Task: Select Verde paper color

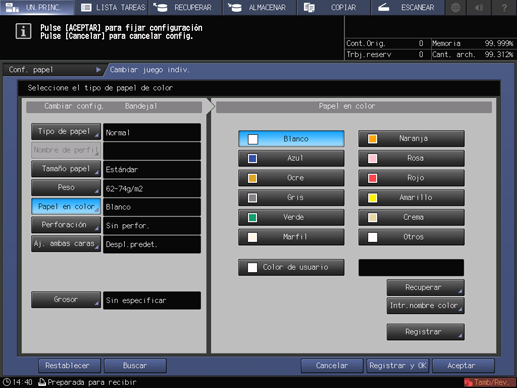Action: click(291, 217)
